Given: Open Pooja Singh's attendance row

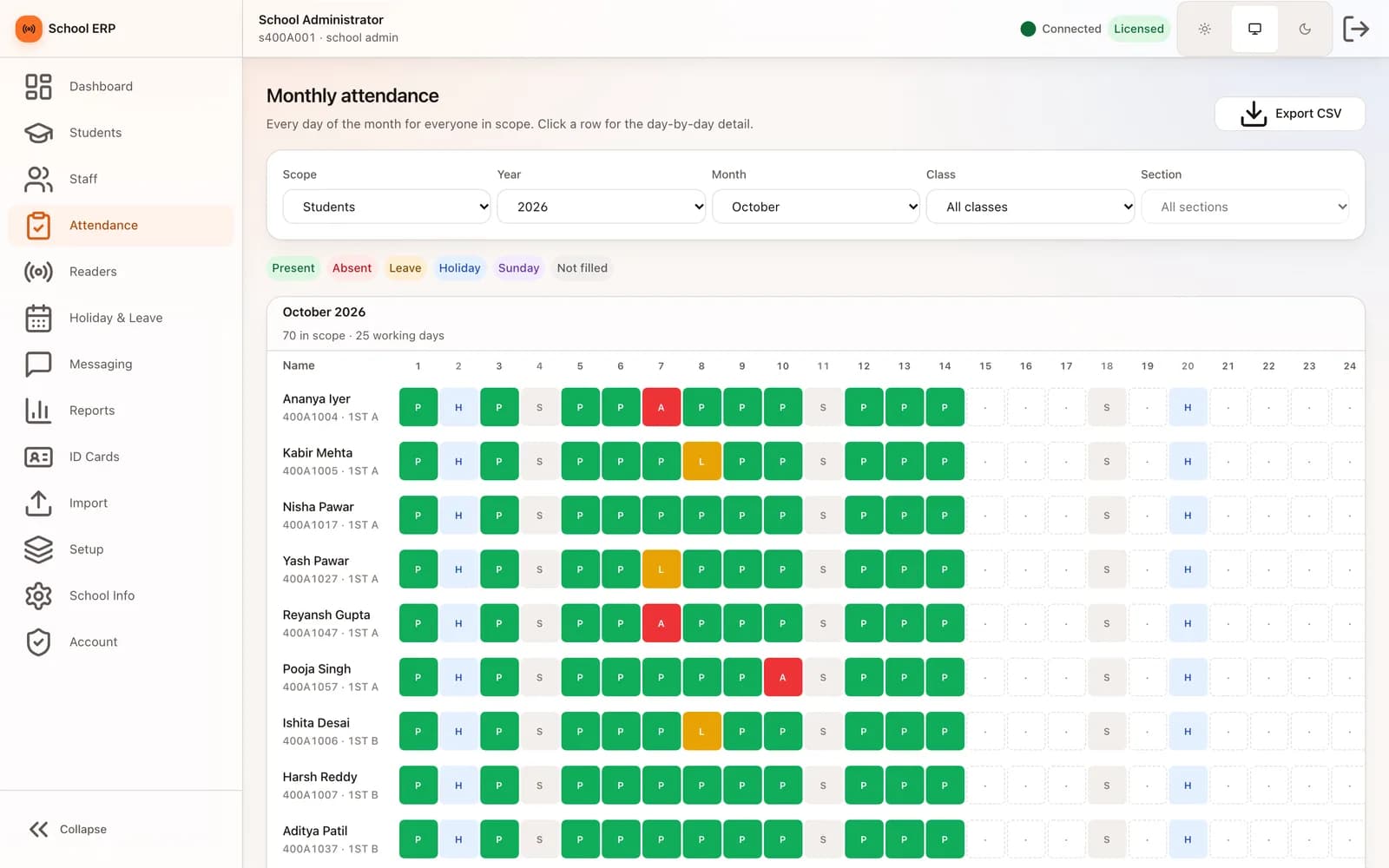Looking at the screenshot, I should [816, 677].
